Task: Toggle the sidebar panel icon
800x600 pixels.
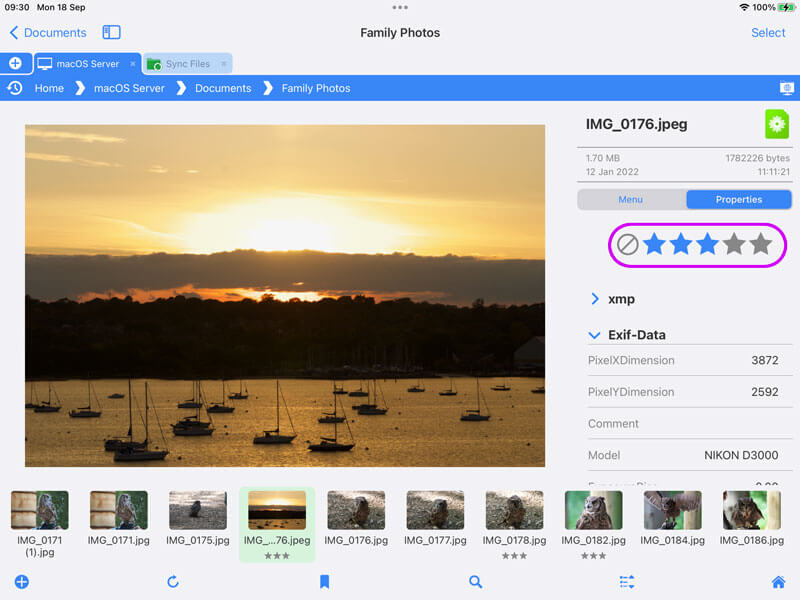Action: click(111, 33)
